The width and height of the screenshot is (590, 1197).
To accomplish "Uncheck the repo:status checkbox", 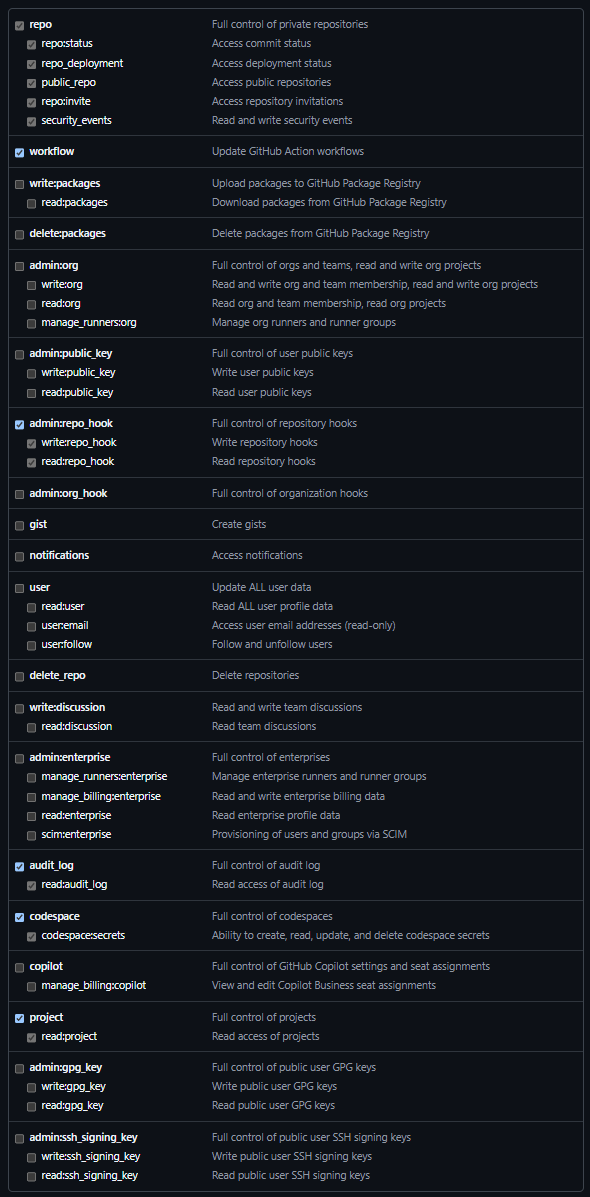I will [x=31, y=44].
